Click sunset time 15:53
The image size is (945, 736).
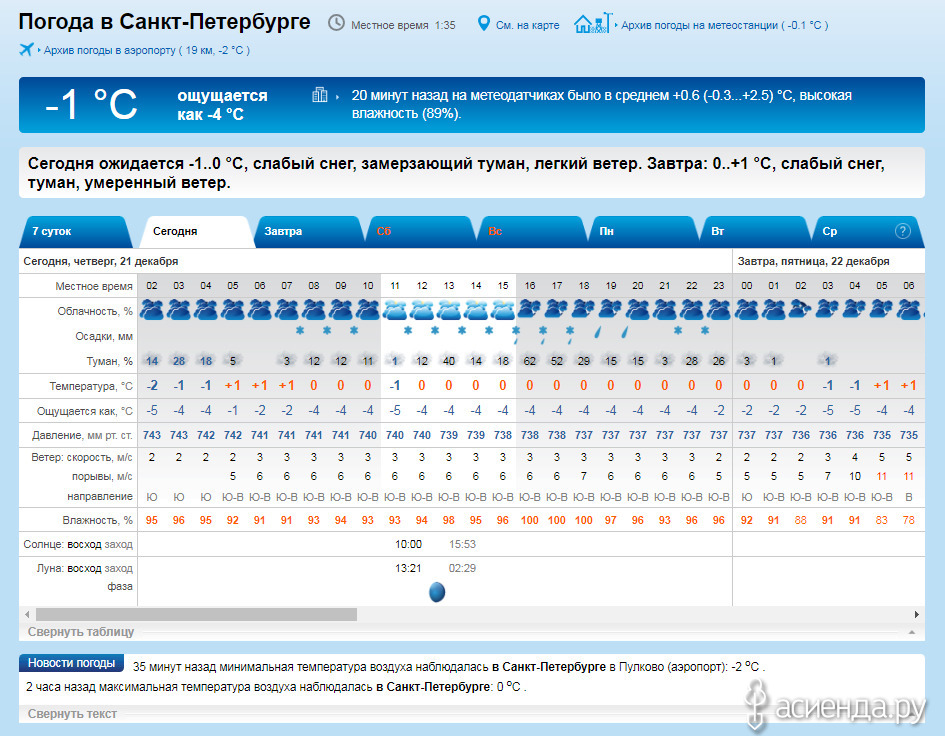[x=462, y=544]
